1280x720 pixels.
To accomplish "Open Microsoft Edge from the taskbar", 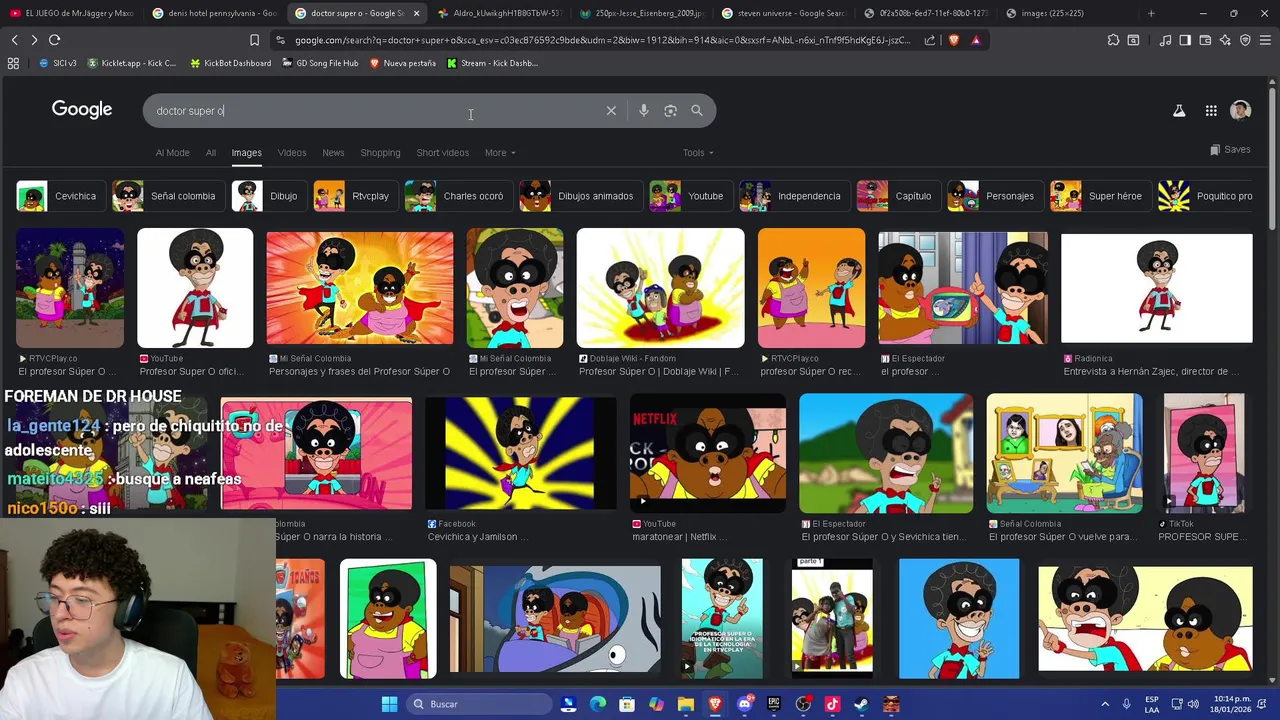I will [598, 704].
